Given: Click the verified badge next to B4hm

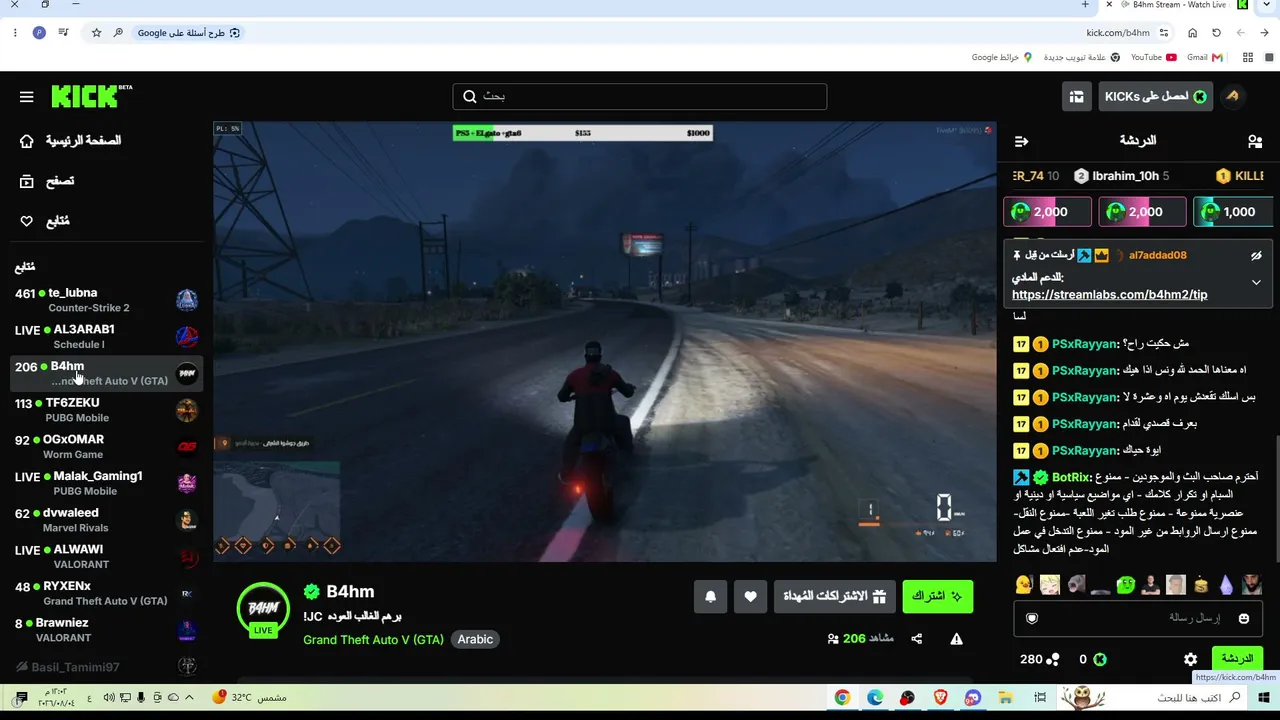Looking at the screenshot, I should [x=312, y=592].
